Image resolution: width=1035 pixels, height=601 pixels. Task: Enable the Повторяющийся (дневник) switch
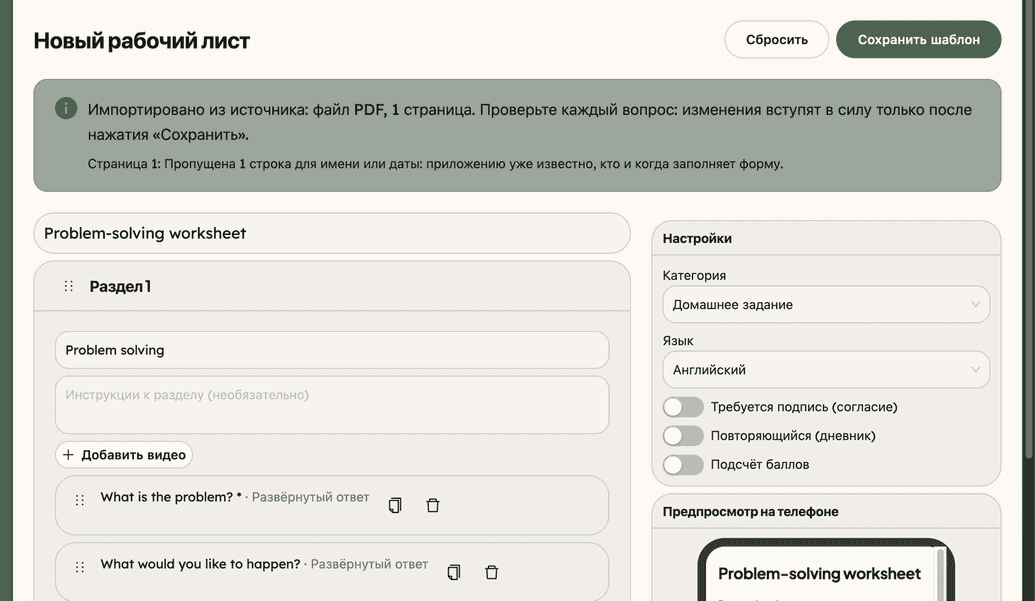(x=683, y=435)
